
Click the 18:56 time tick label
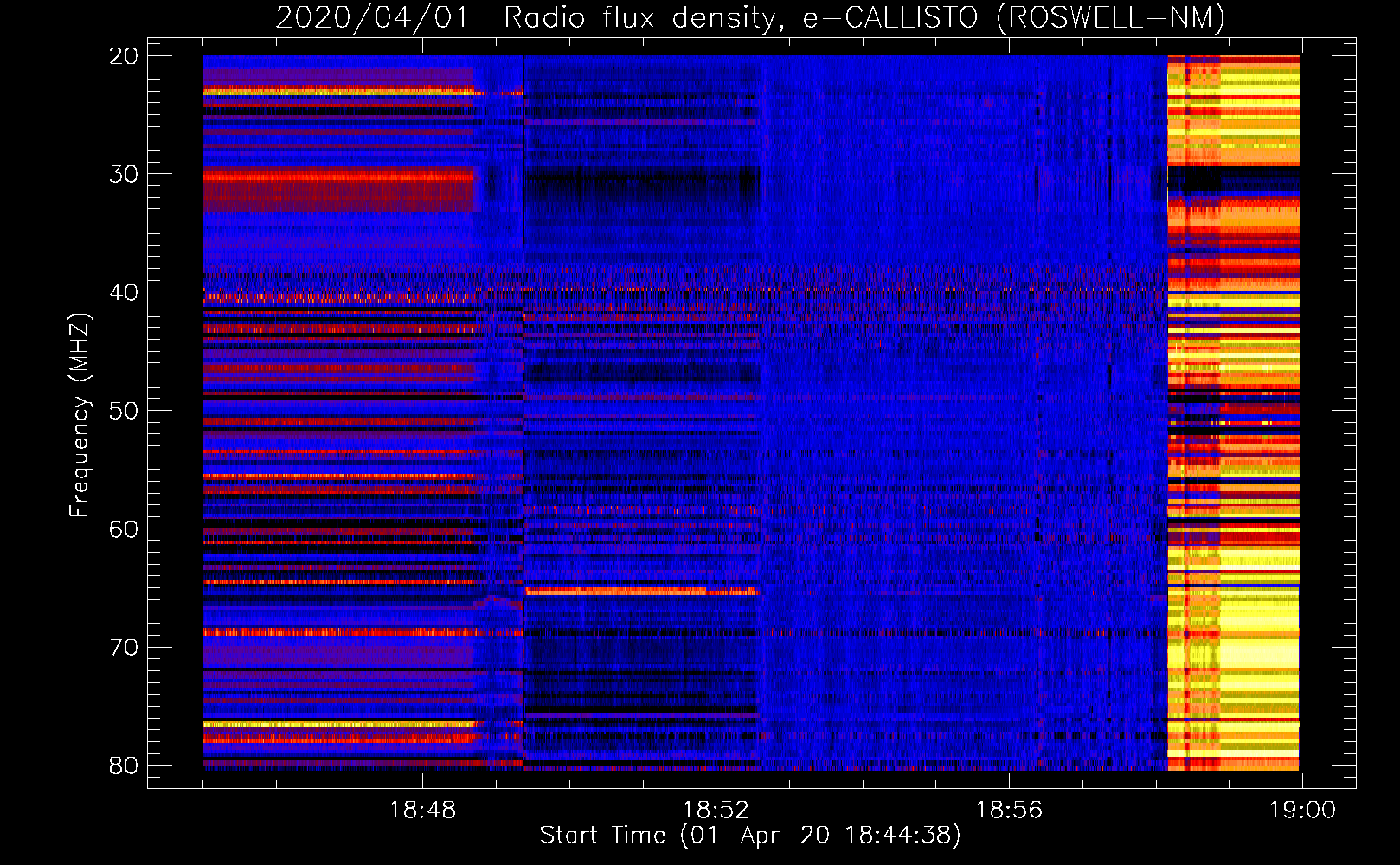1009,811
